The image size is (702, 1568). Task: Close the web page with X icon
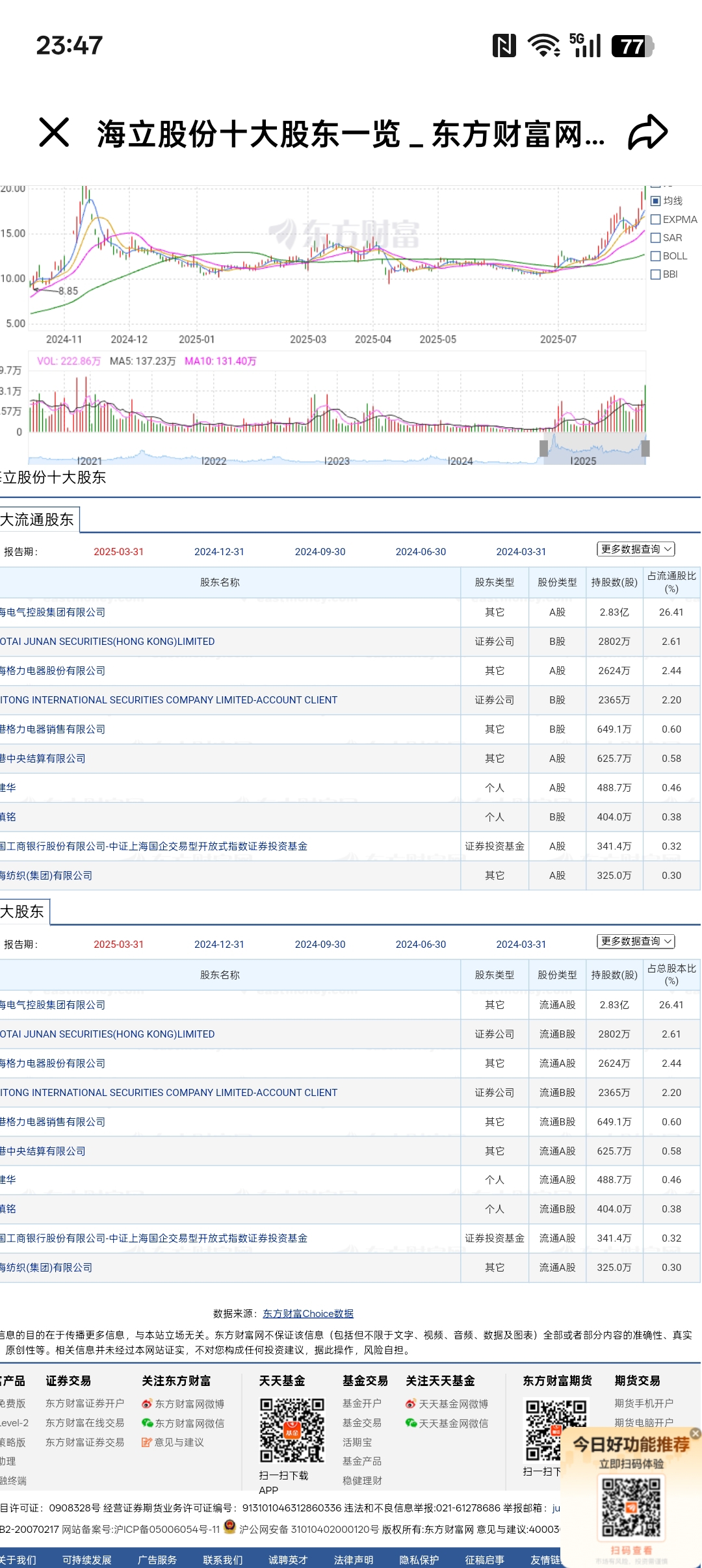[x=54, y=133]
